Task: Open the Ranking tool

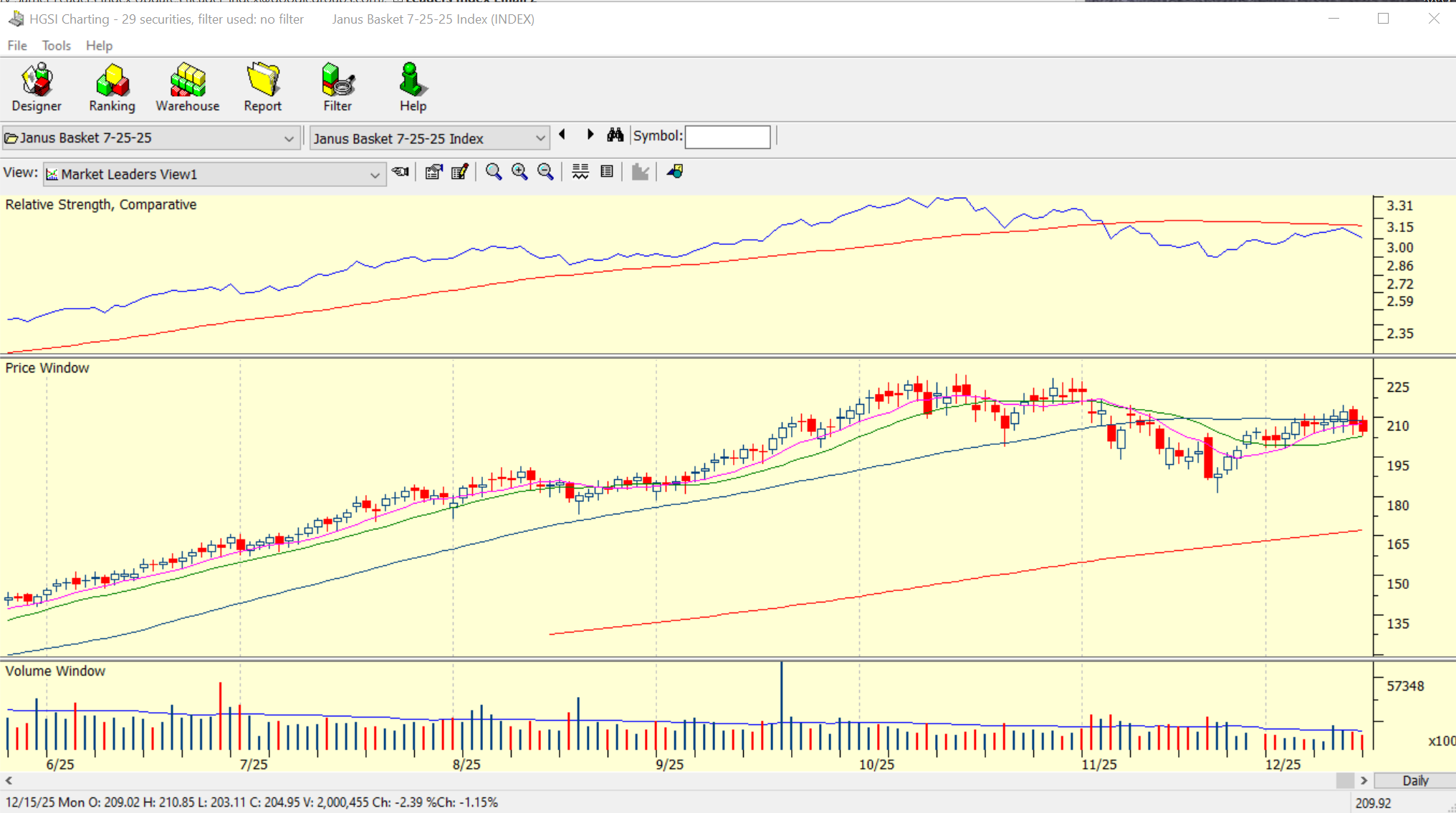Action: click(112, 87)
